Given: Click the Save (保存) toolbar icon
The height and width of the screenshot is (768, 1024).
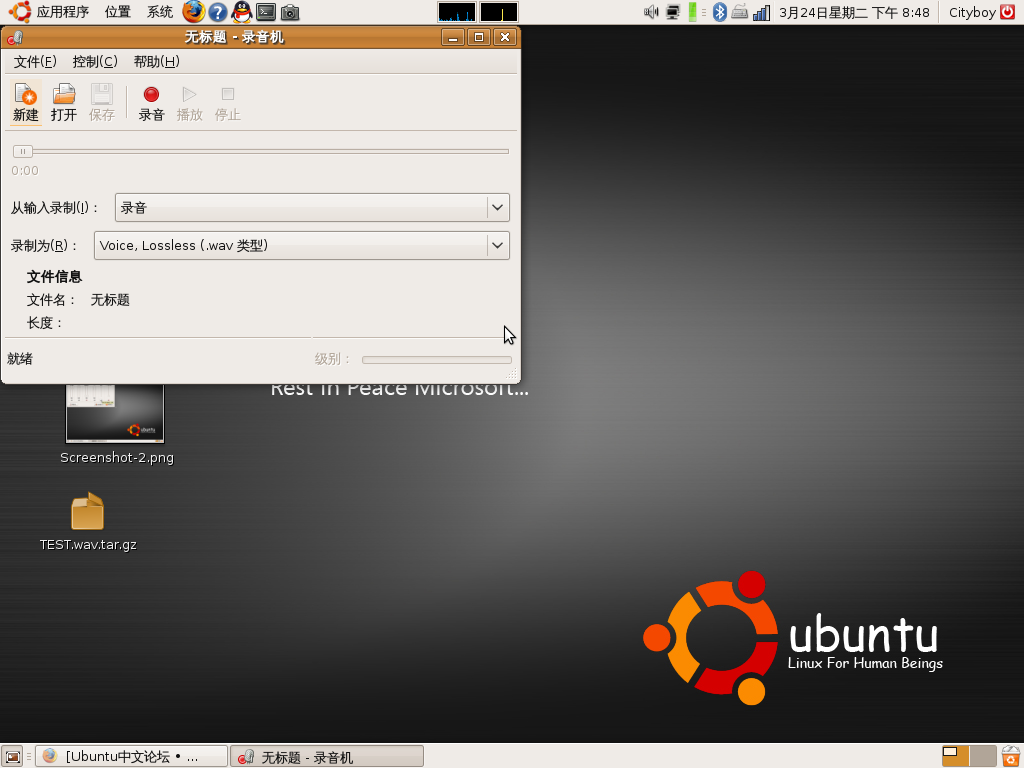Looking at the screenshot, I should [x=102, y=103].
